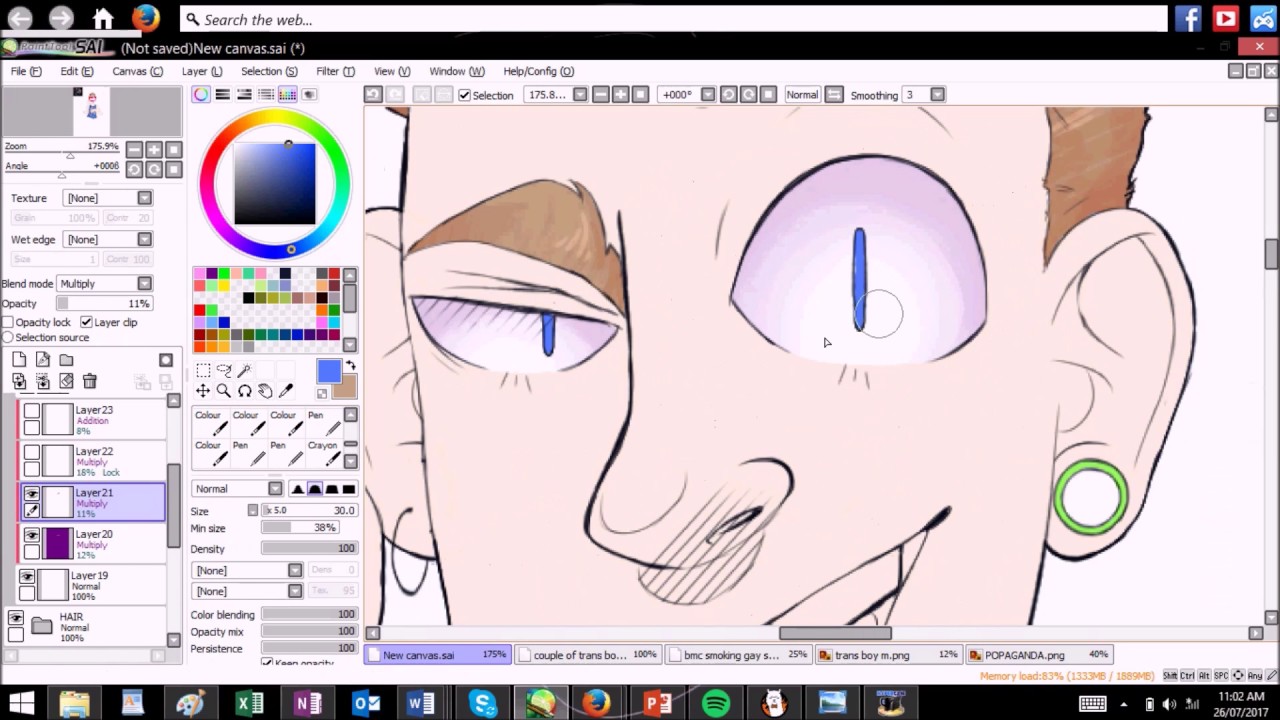Image resolution: width=1280 pixels, height=720 pixels.
Task: Swap foreground and background colors
Action: pos(350,366)
